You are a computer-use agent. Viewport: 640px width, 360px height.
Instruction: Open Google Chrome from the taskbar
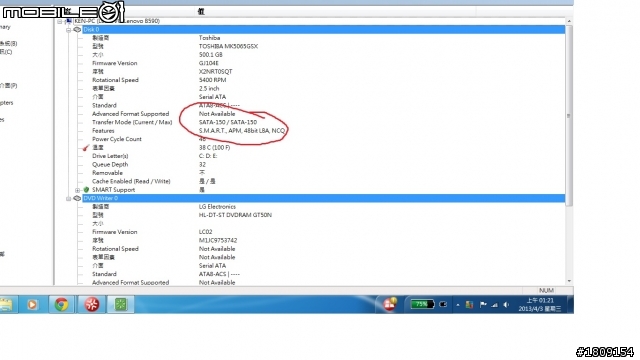point(62,304)
